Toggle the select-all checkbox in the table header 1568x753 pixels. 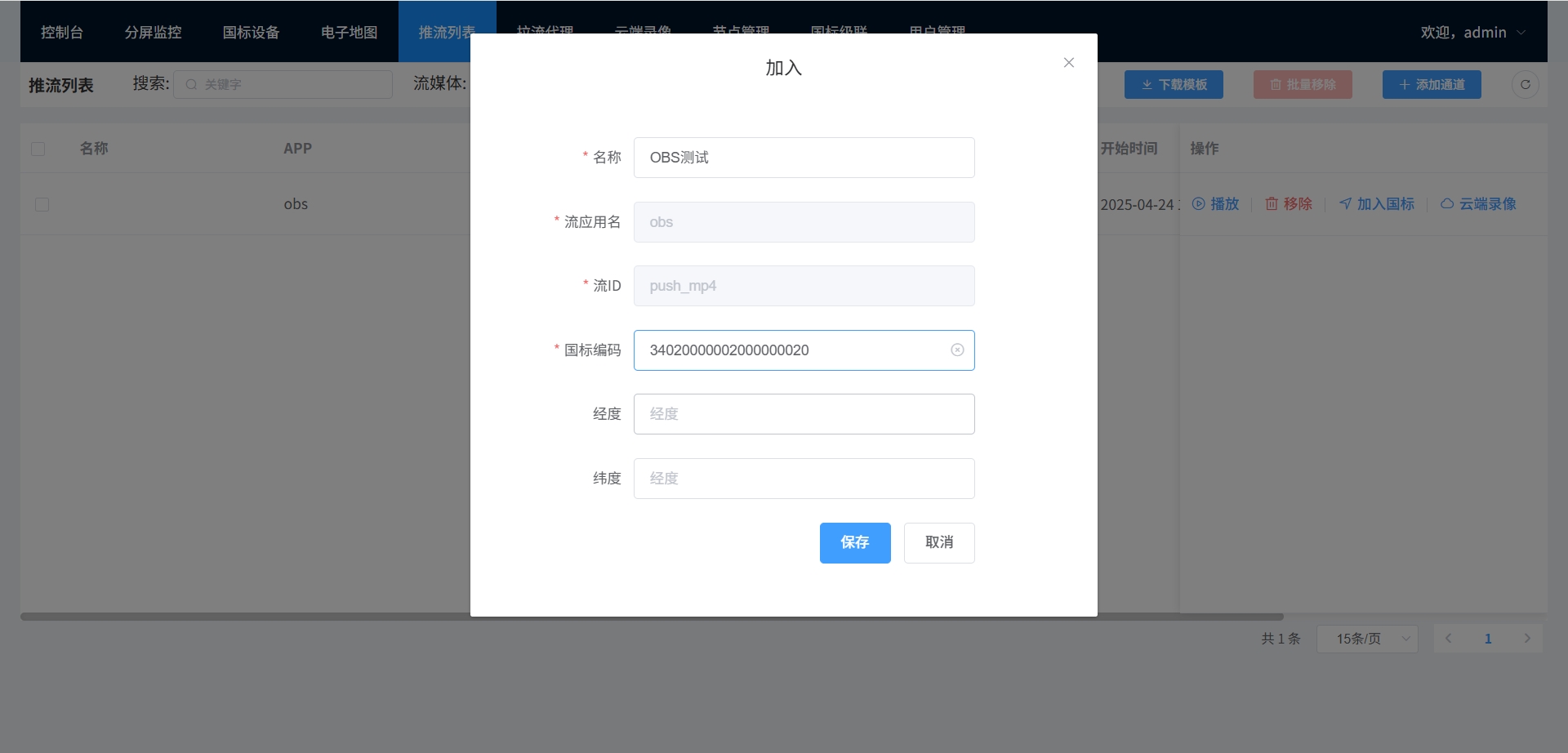(38, 149)
